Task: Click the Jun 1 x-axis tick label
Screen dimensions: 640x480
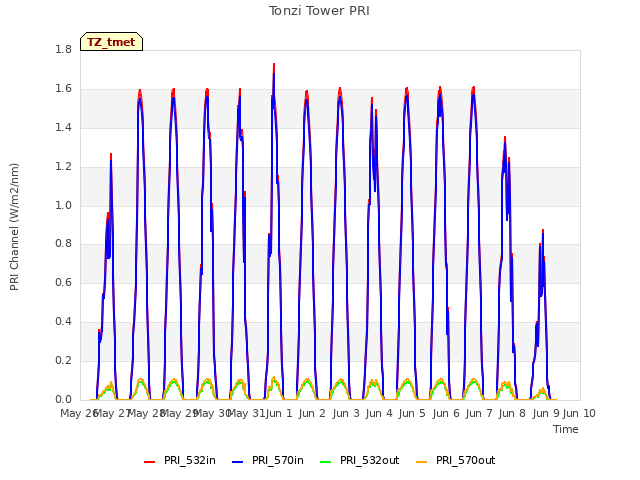Action: point(279,413)
